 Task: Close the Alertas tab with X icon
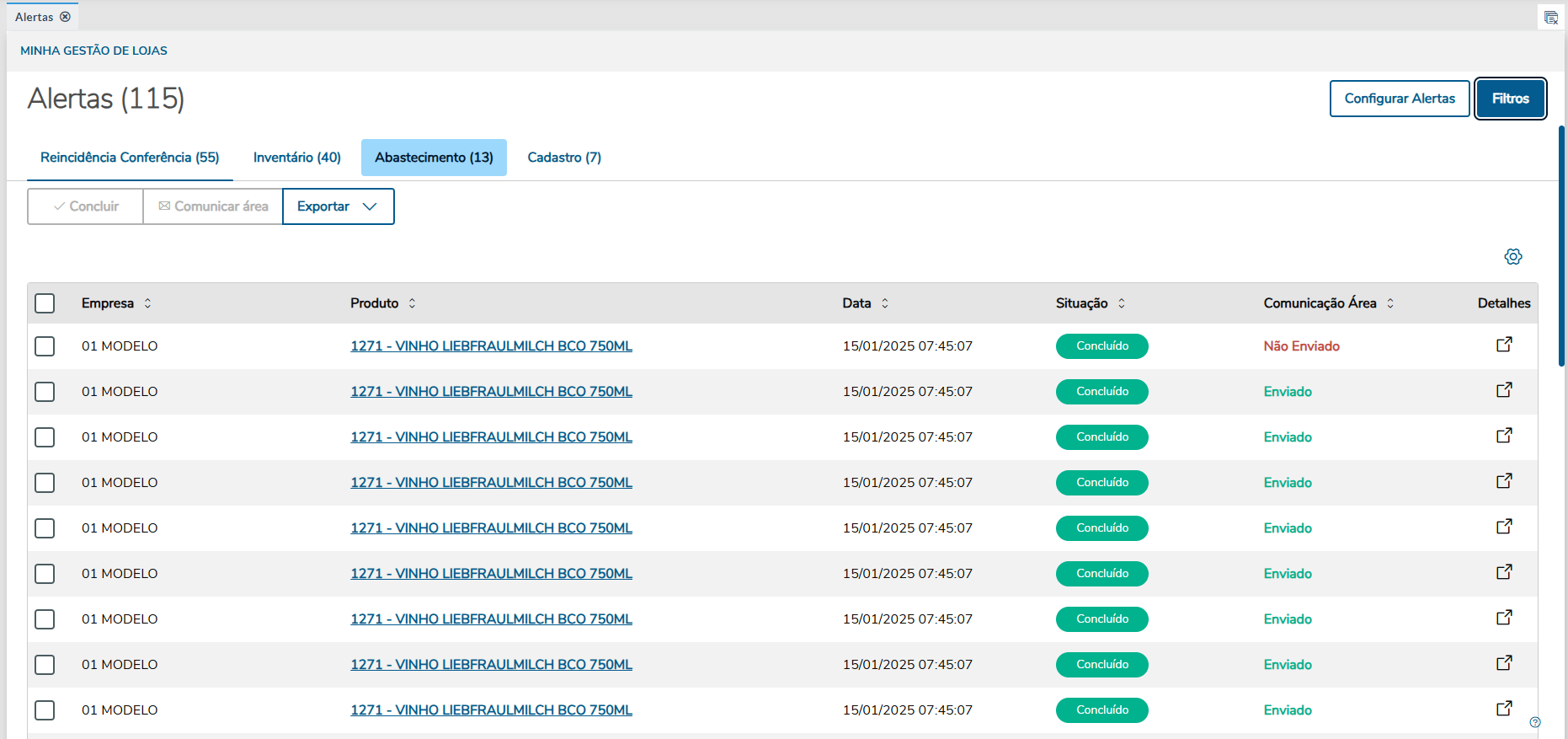coord(65,17)
